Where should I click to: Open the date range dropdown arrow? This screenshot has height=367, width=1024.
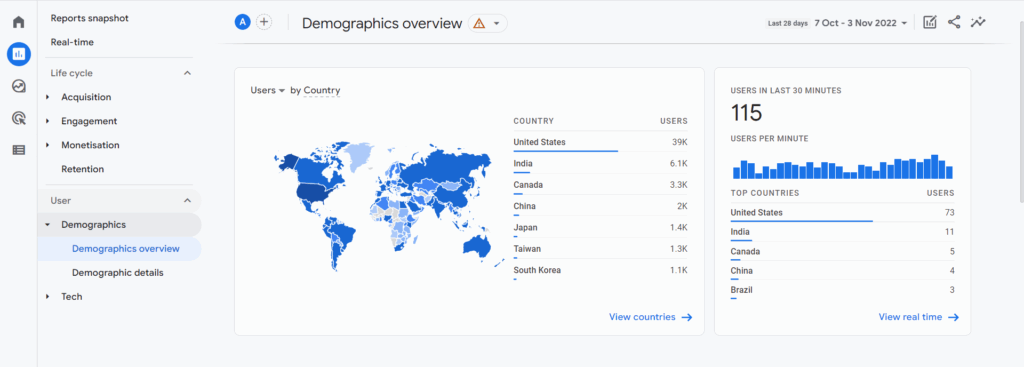point(904,23)
